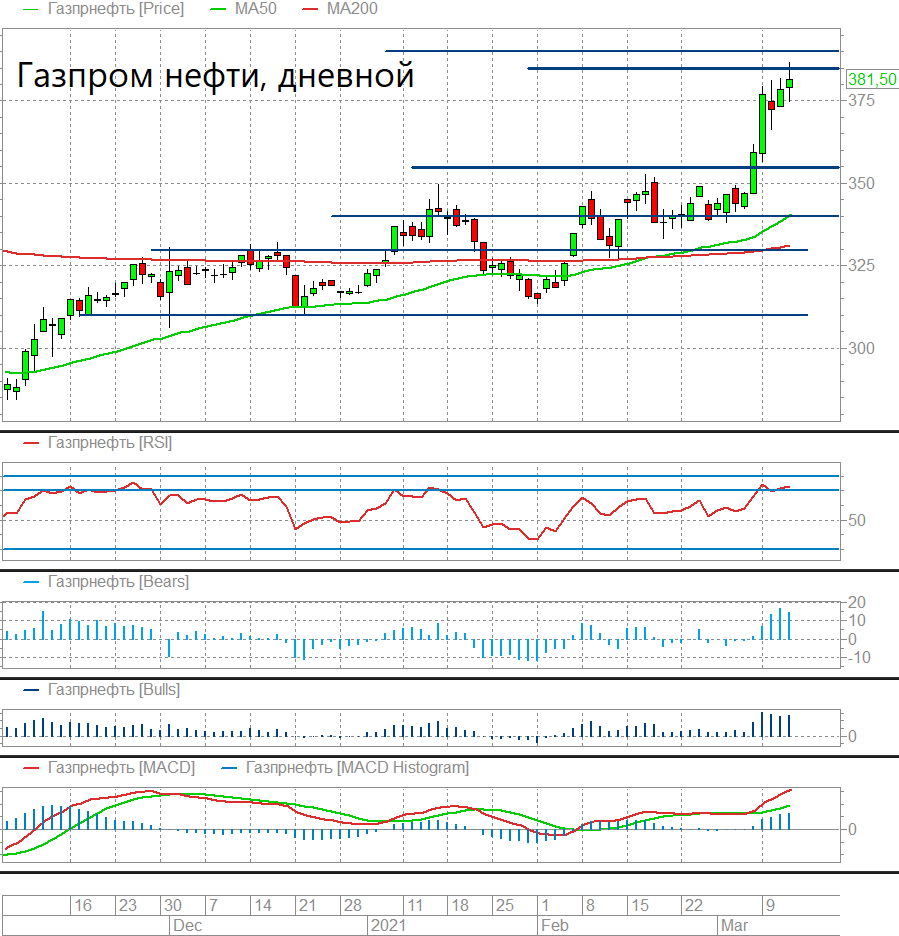
Task: Click date label 11 on time axis
Action: click(415, 906)
